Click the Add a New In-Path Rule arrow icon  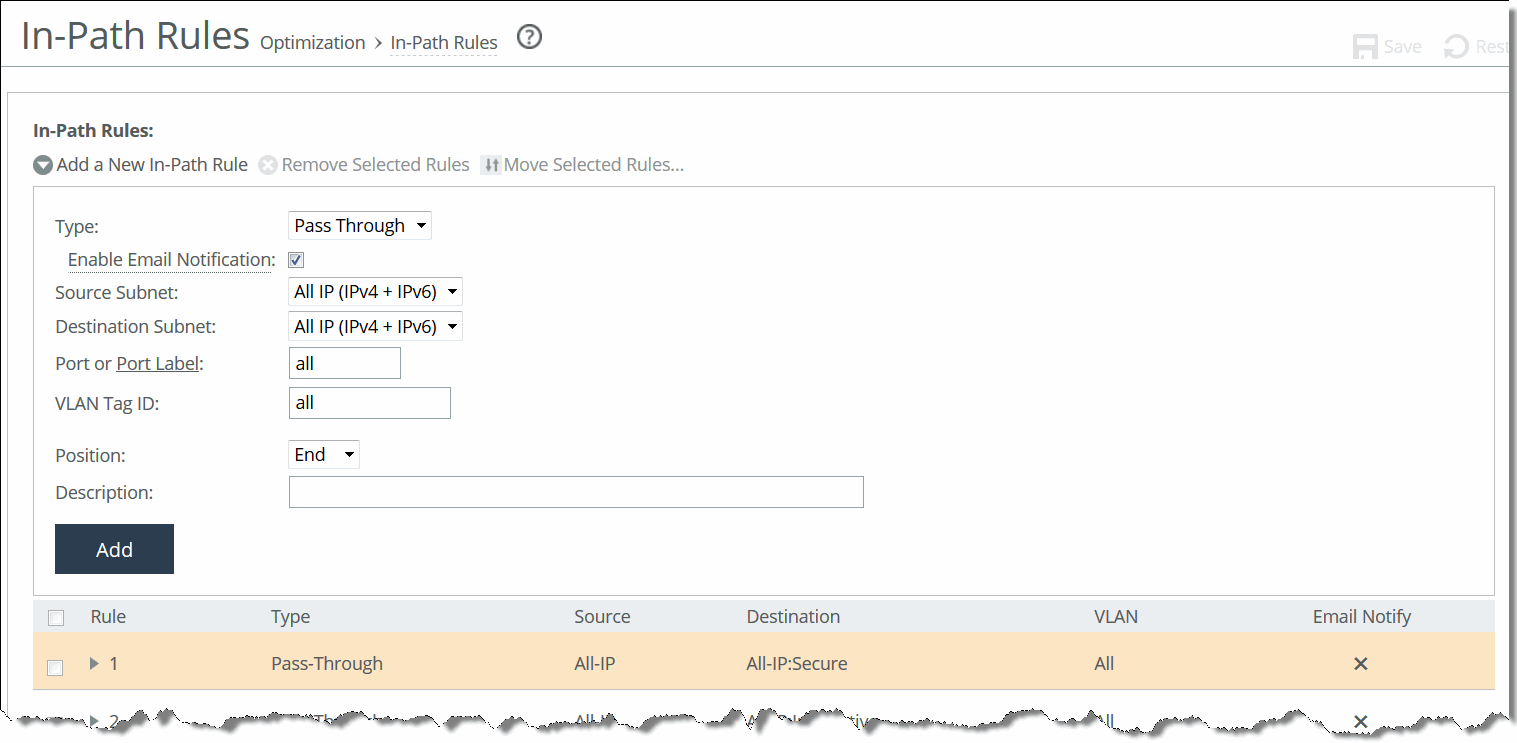42,164
